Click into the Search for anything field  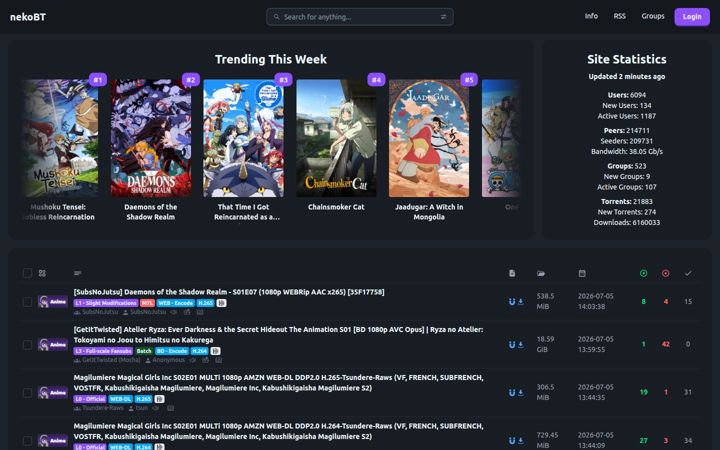pyautogui.click(x=360, y=17)
